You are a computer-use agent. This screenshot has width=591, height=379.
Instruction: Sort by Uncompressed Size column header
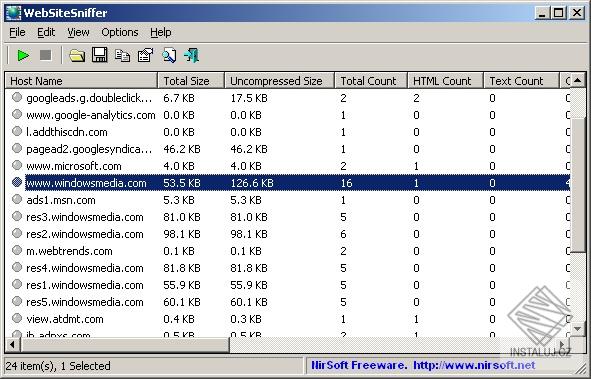pos(280,81)
